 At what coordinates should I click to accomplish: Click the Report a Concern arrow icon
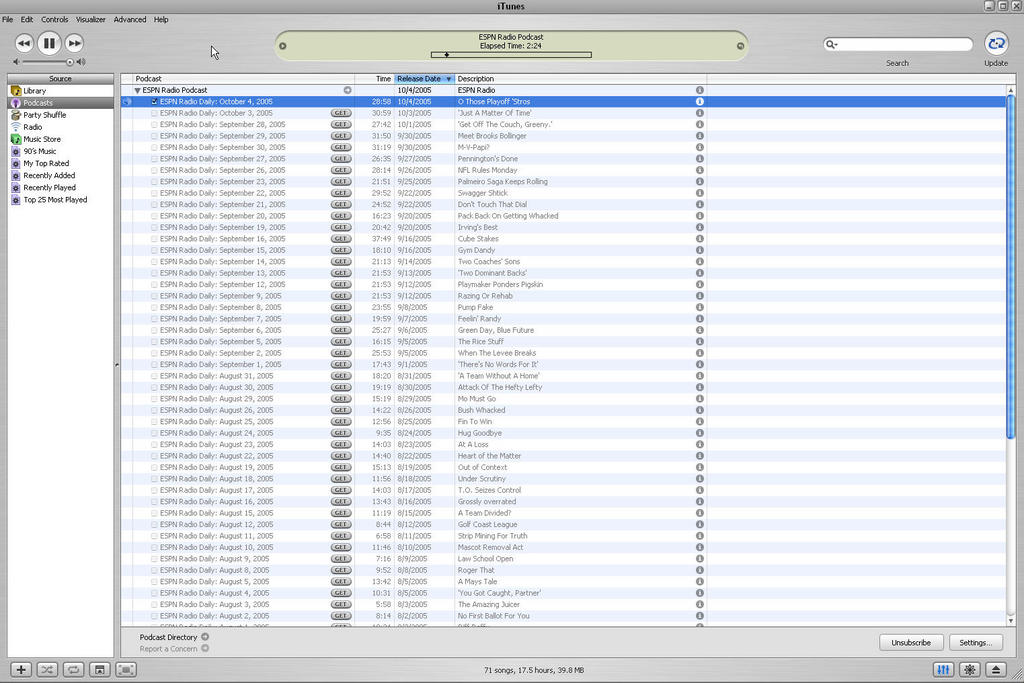point(205,648)
